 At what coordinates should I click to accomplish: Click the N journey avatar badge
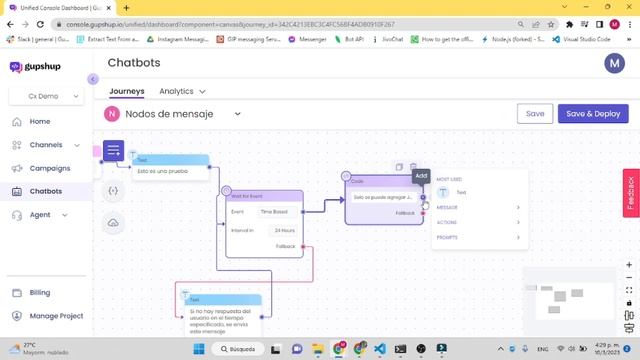click(112, 114)
